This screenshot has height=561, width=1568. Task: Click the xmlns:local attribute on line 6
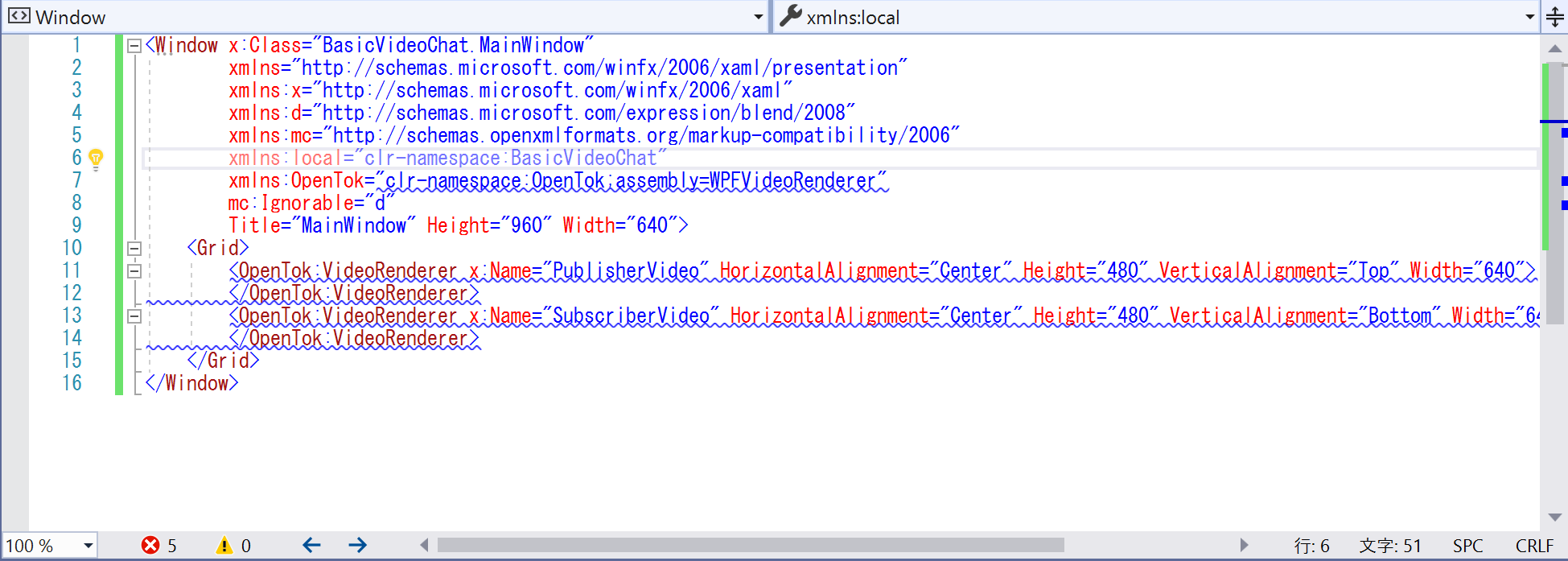pos(448,159)
